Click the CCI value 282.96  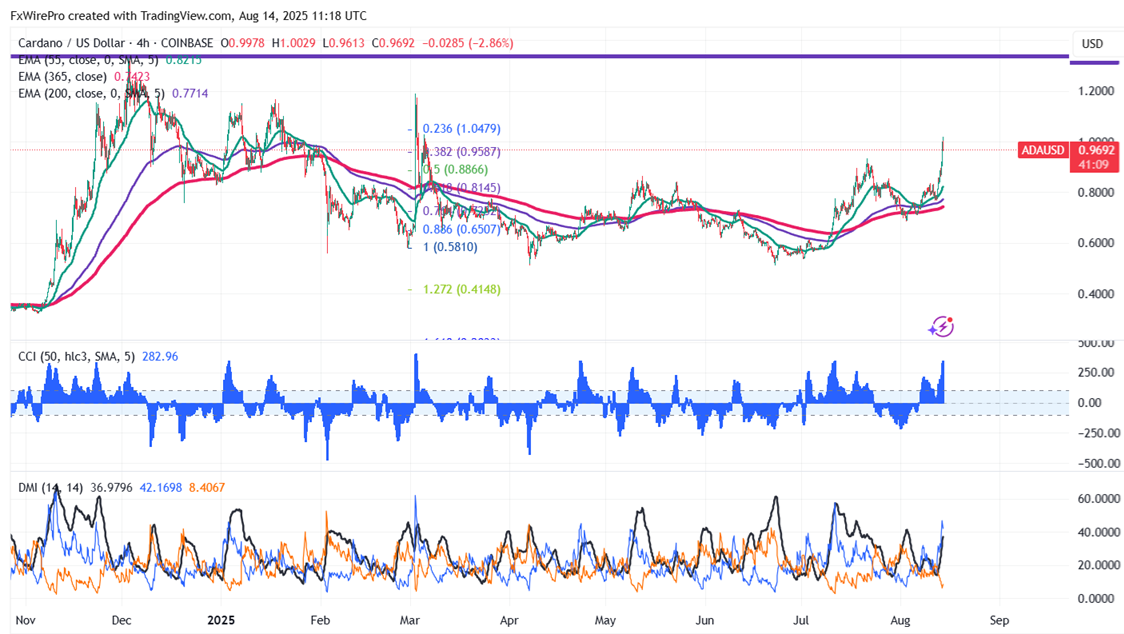point(160,356)
